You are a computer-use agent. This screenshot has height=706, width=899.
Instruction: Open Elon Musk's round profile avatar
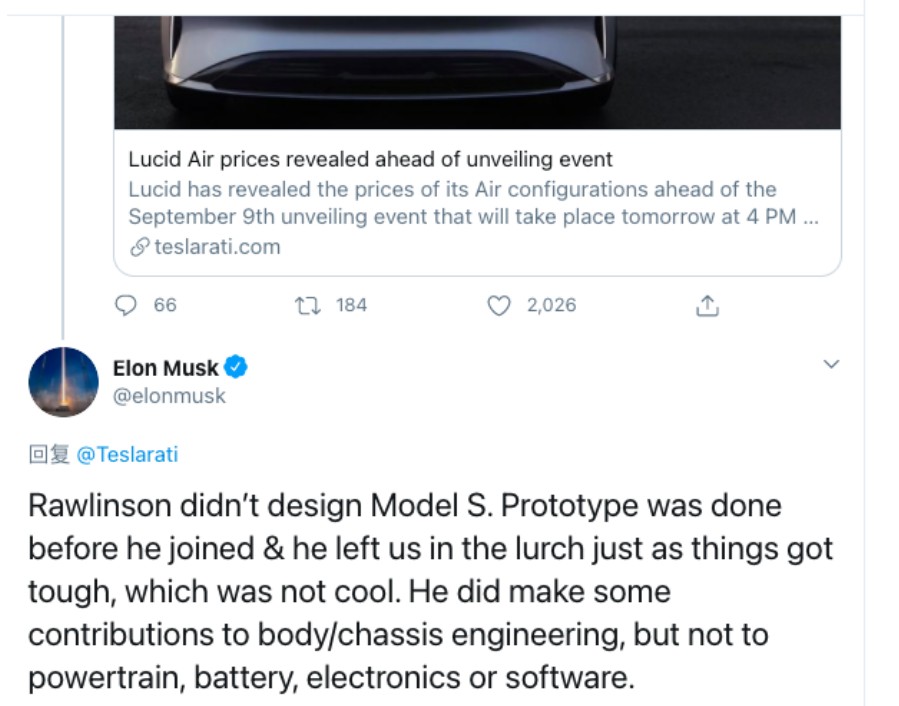click(64, 381)
